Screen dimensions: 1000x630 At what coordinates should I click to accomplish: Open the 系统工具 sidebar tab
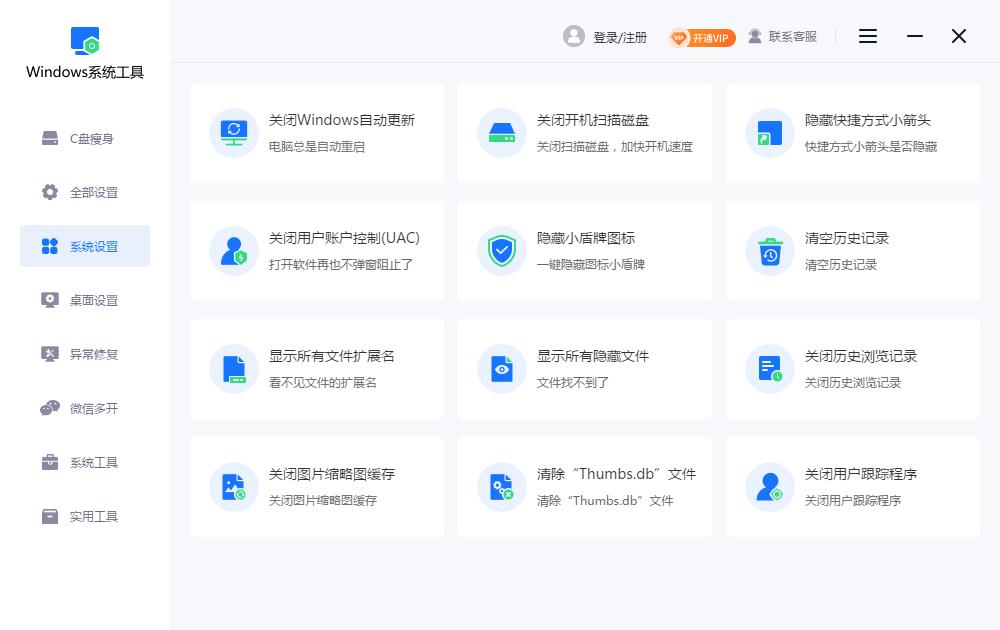click(85, 462)
